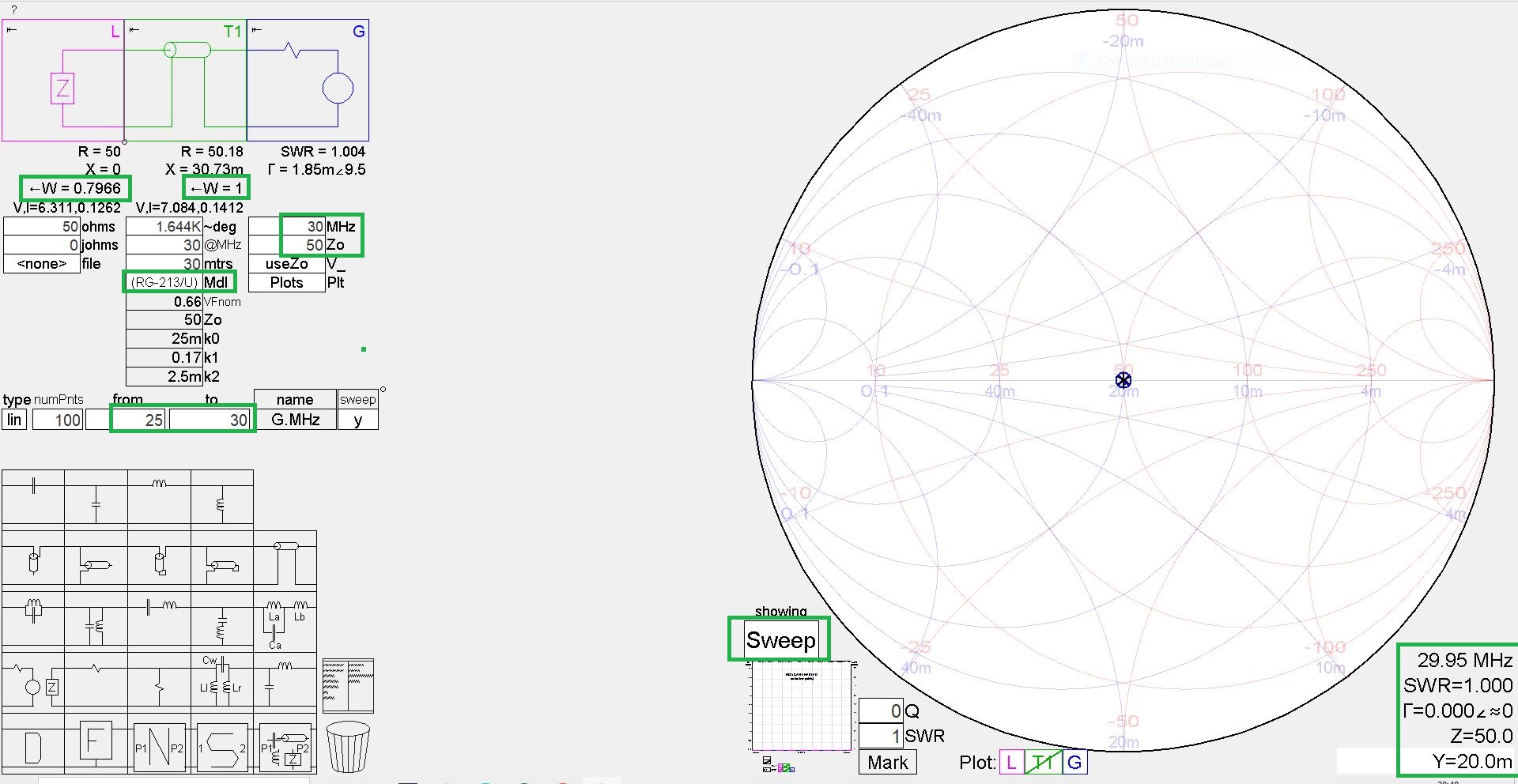
Task: Select the G generator block in schematic
Action: pyautogui.click(x=308, y=80)
